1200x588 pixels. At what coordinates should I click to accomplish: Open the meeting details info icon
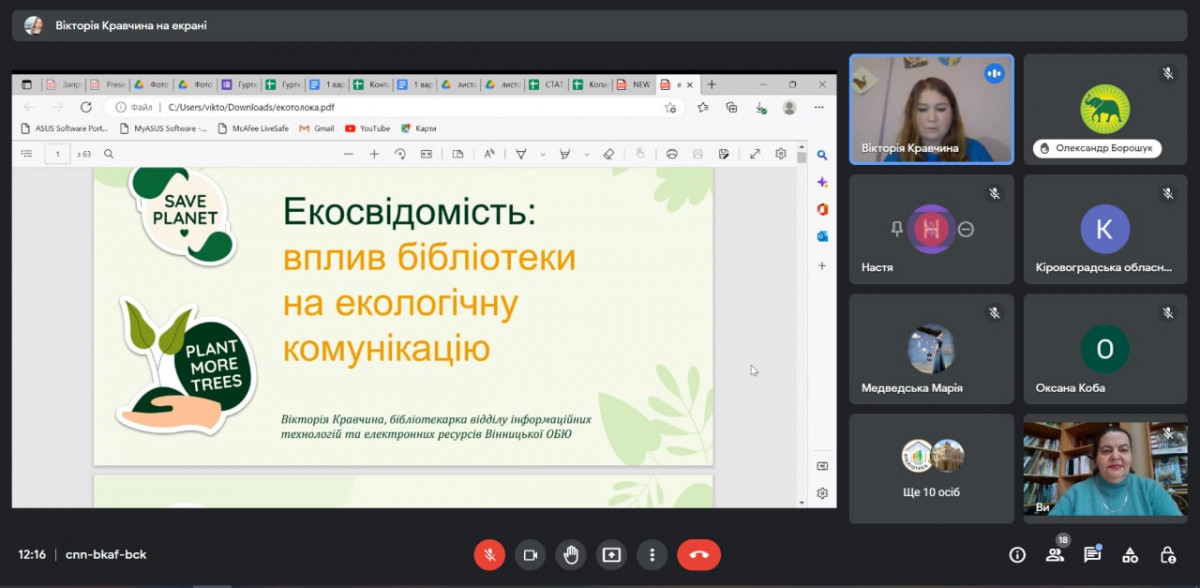pyautogui.click(x=1017, y=555)
